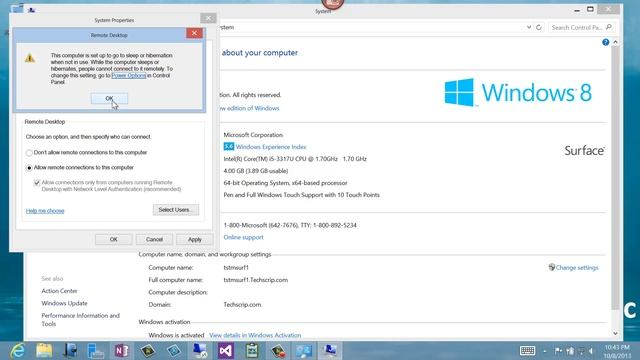640x360 pixels.
Task: Click the search magnifier in Control Panel
Action: pyautogui.click(x=609, y=27)
